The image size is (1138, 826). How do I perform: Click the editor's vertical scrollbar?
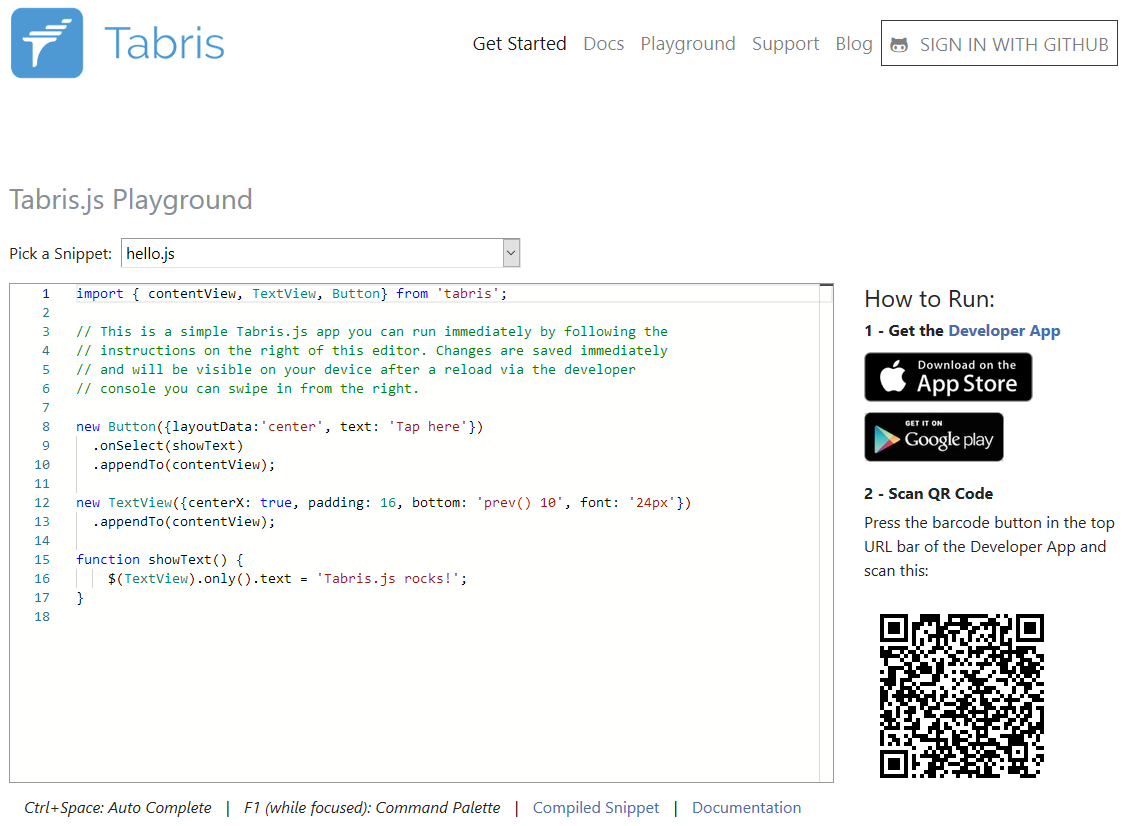tap(826, 533)
